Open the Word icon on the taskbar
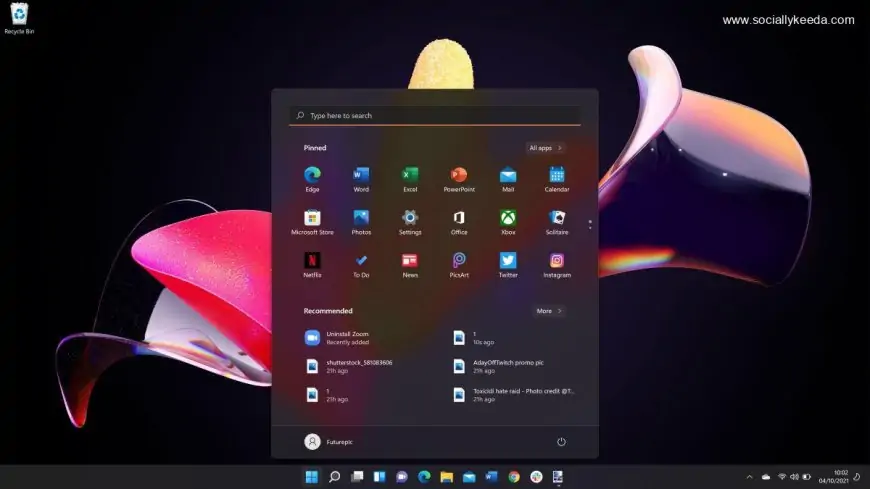Image resolution: width=870 pixels, height=489 pixels. [x=491, y=477]
